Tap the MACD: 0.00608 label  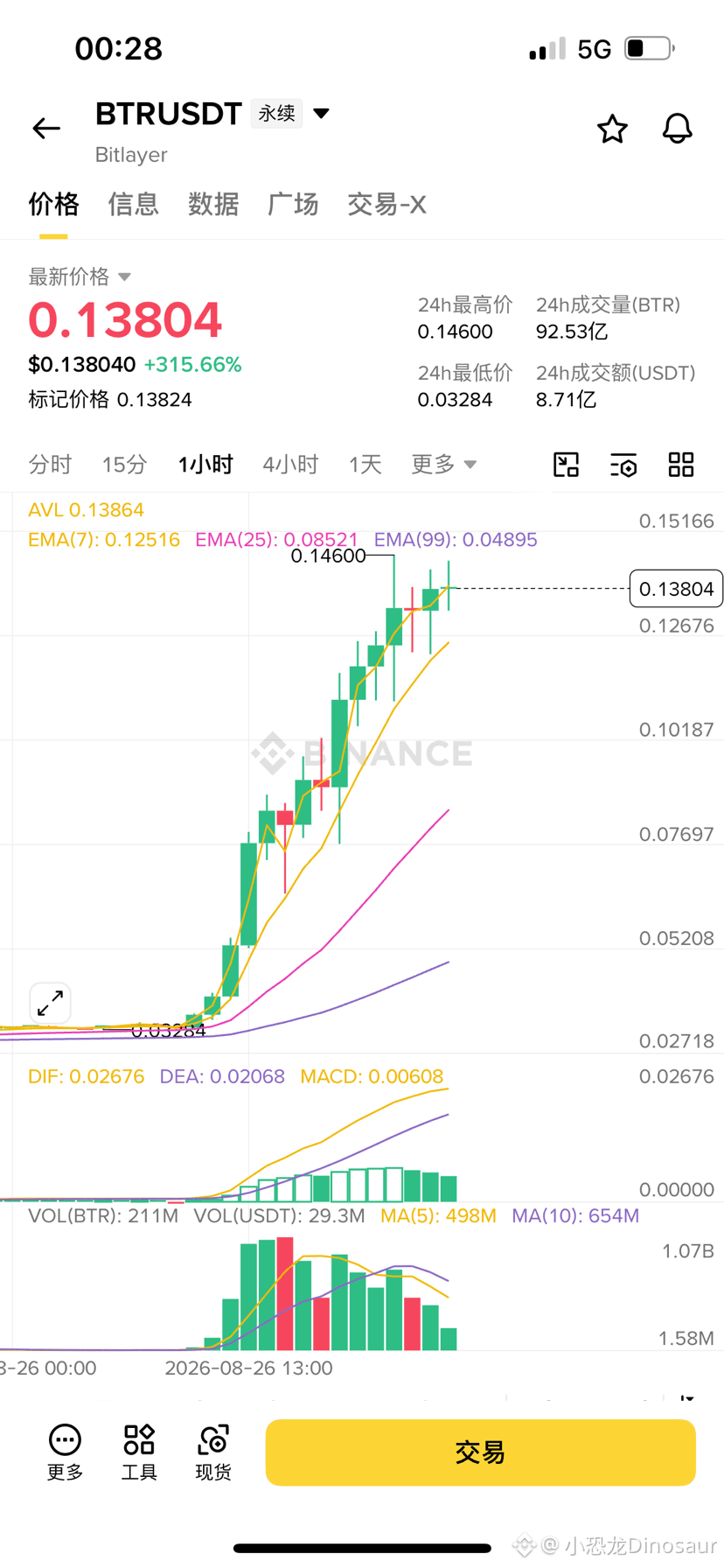[x=372, y=1076]
